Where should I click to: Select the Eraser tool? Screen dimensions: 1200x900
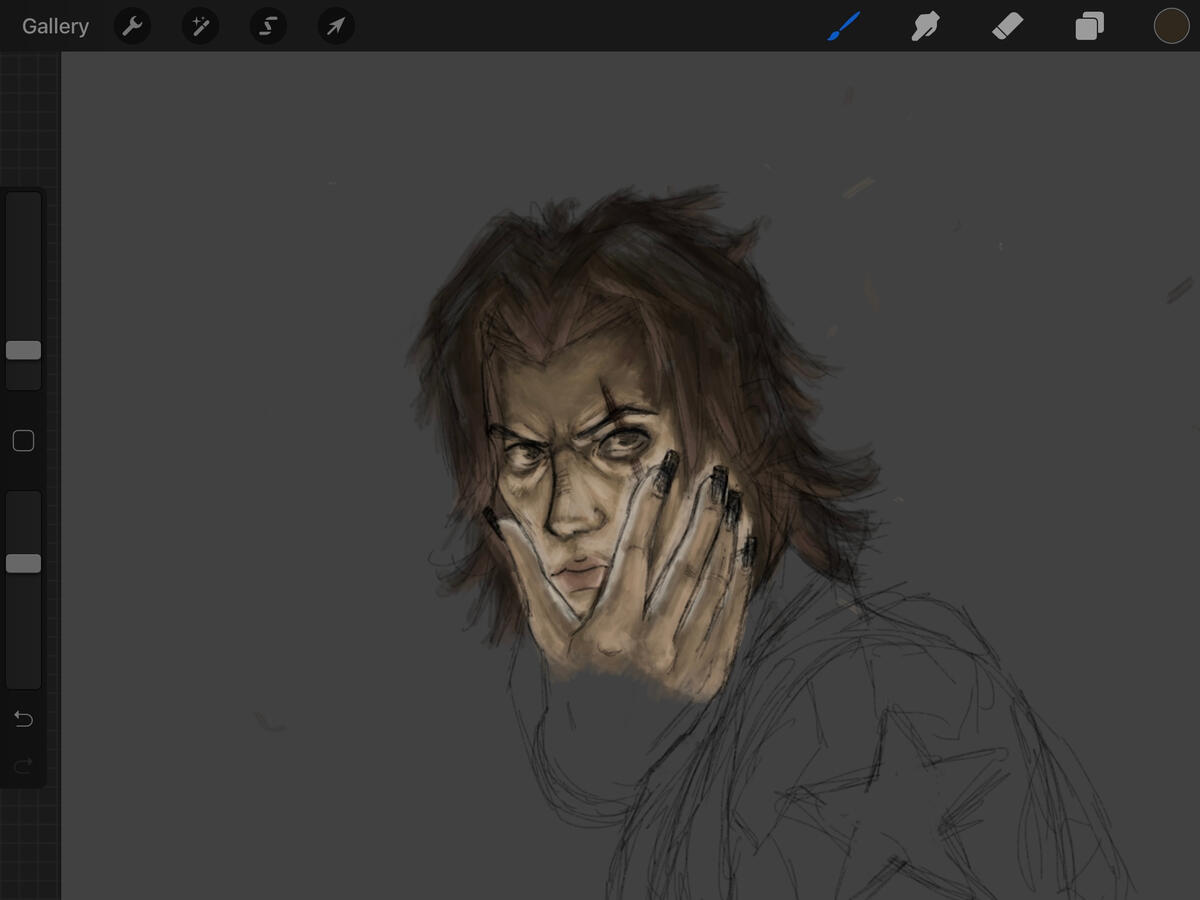pos(1007,26)
